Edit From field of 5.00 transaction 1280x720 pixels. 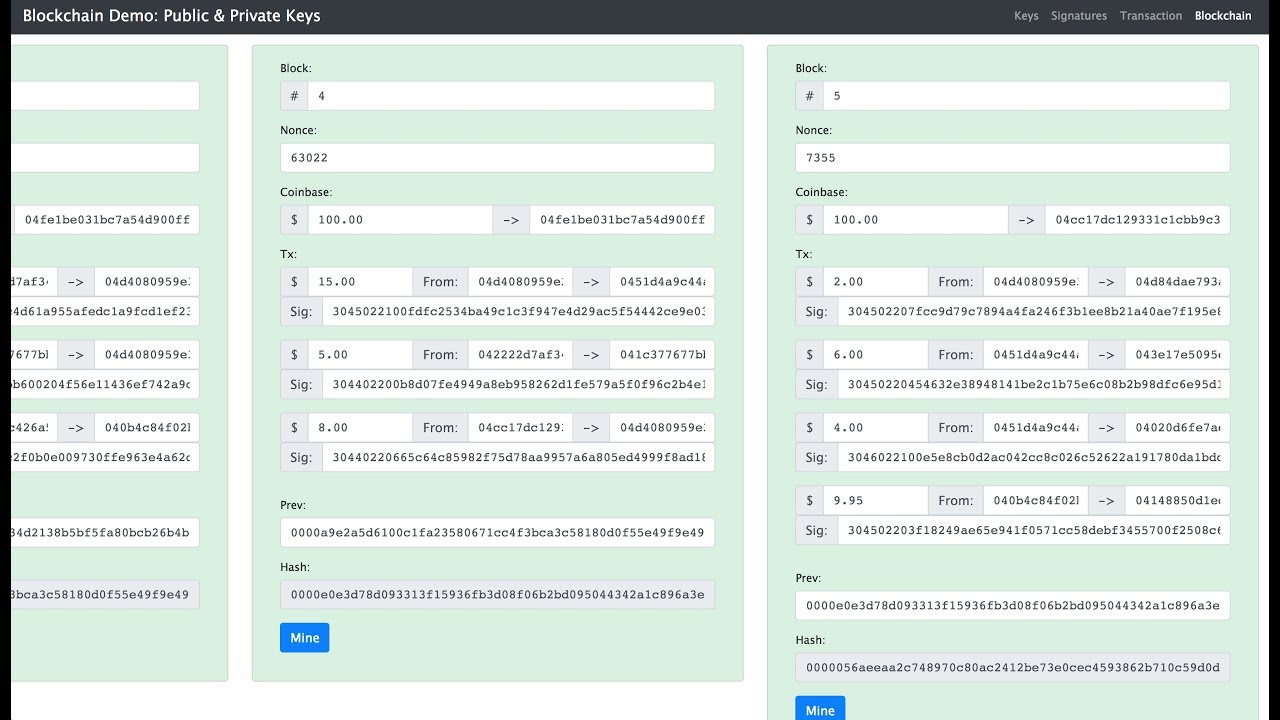pyautogui.click(x=521, y=354)
